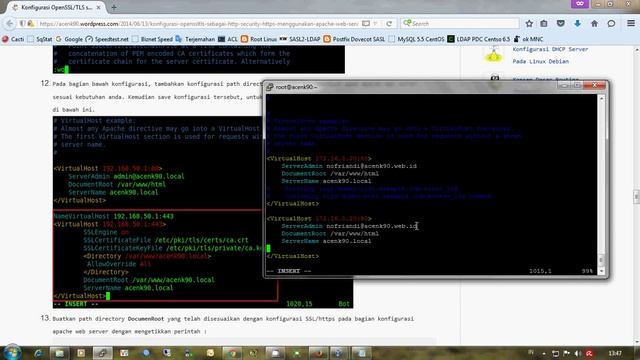The height and width of the screenshot is (360, 640).
Task: Expand the URL history dropdown arrow
Action: tap(376, 24)
